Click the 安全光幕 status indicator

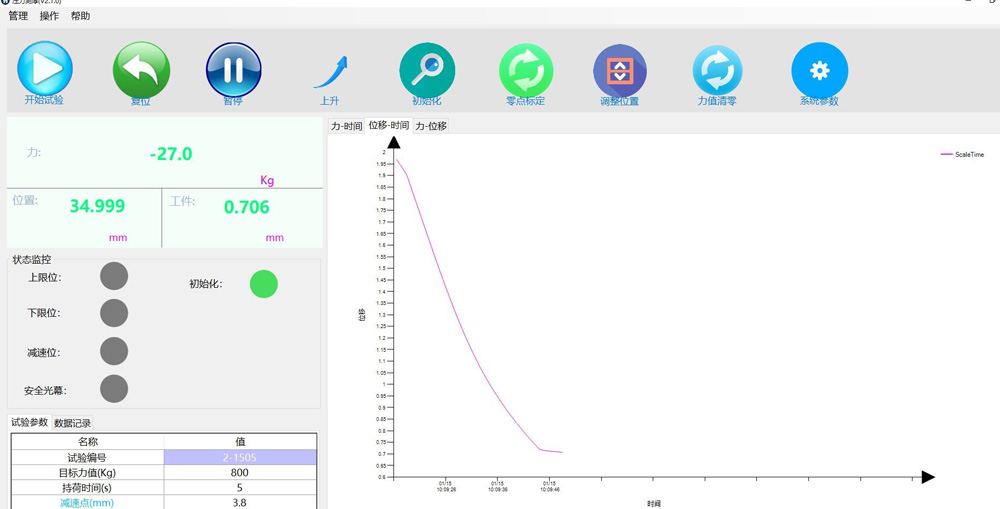(114, 389)
